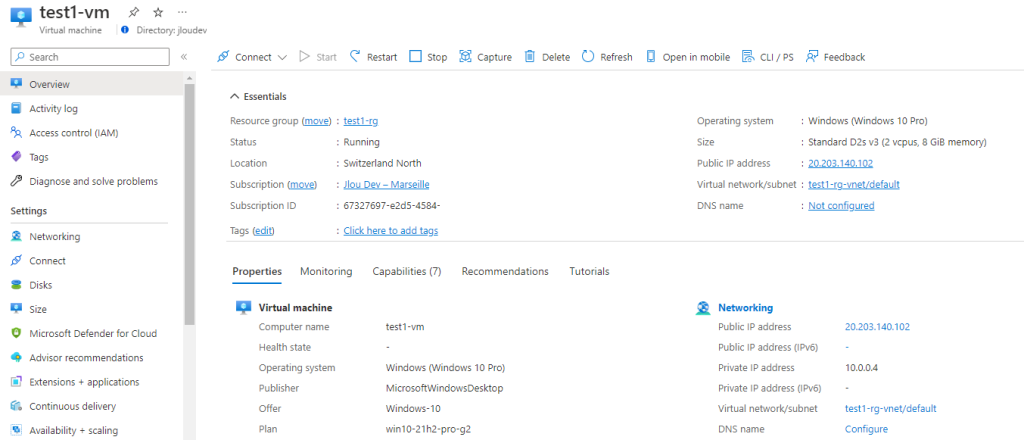Screen dimensions: 1024x440
Task: Open in mobile
Action: 688,57
